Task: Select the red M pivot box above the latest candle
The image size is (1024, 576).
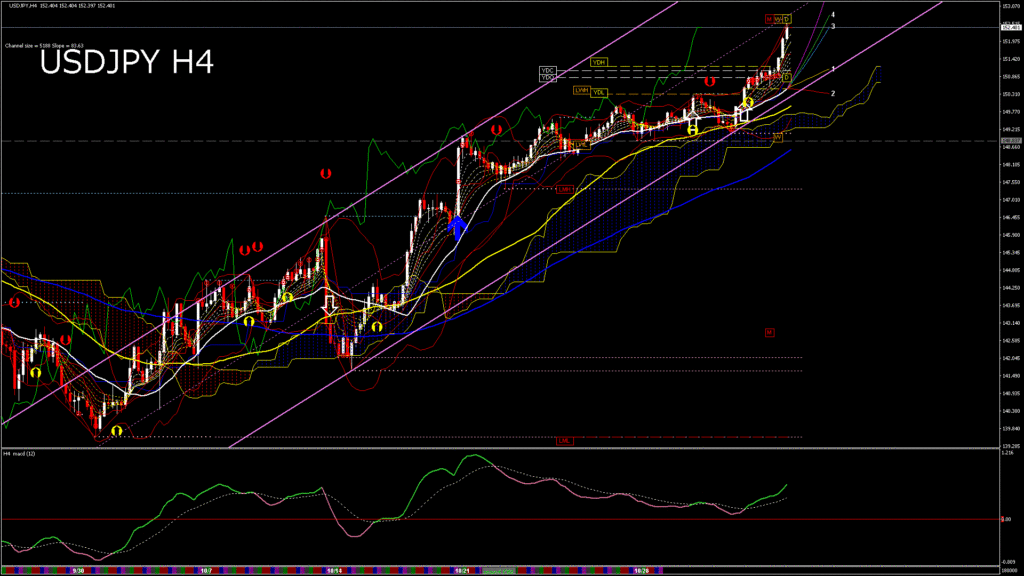Action: click(769, 20)
